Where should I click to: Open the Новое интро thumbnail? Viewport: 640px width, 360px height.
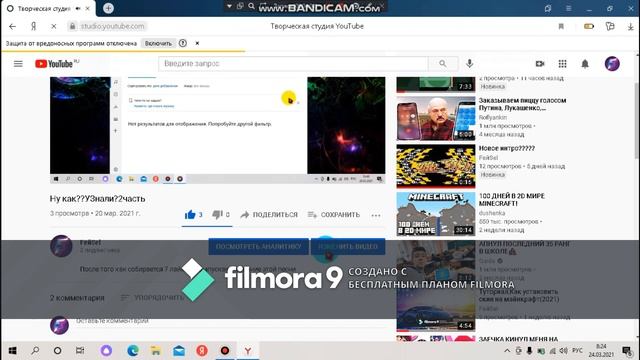coord(436,166)
